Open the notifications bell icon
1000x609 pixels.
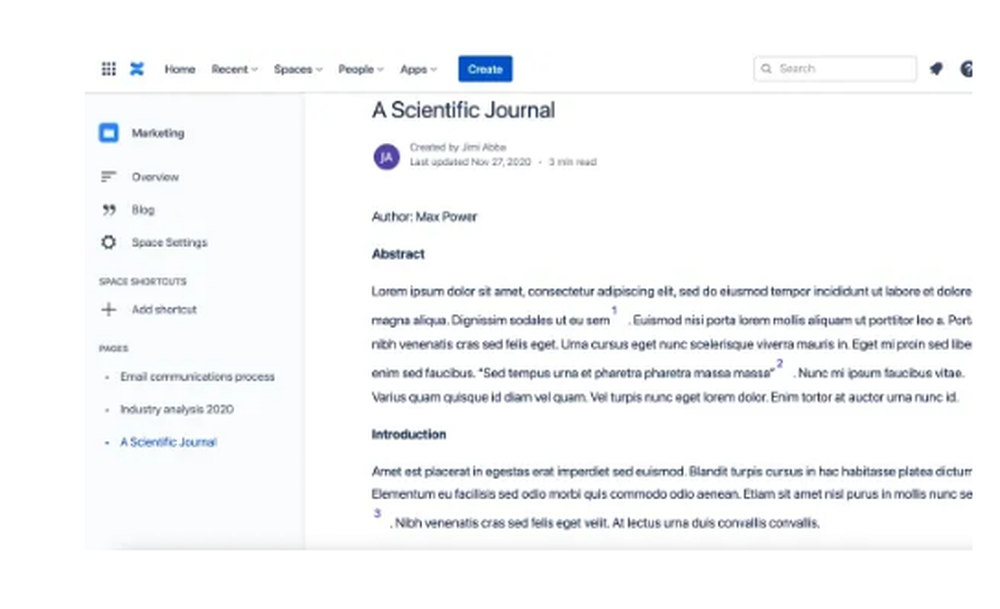pyautogui.click(x=936, y=69)
